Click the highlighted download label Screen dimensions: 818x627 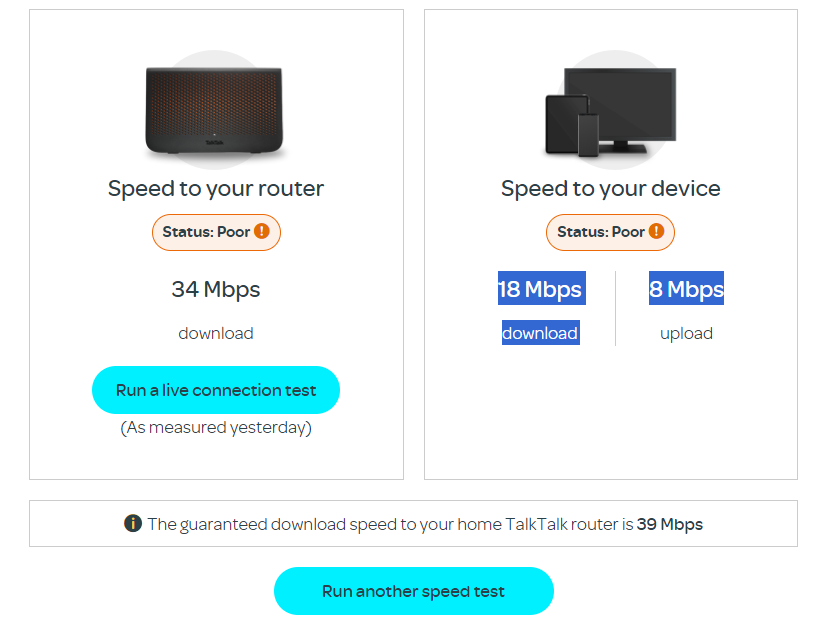pyautogui.click(x=540, y=333)
